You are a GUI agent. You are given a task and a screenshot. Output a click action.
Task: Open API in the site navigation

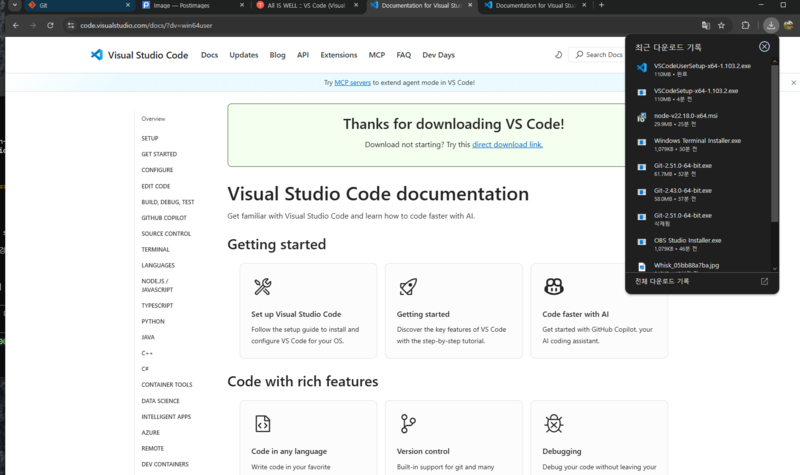click(x=303, y=55)
